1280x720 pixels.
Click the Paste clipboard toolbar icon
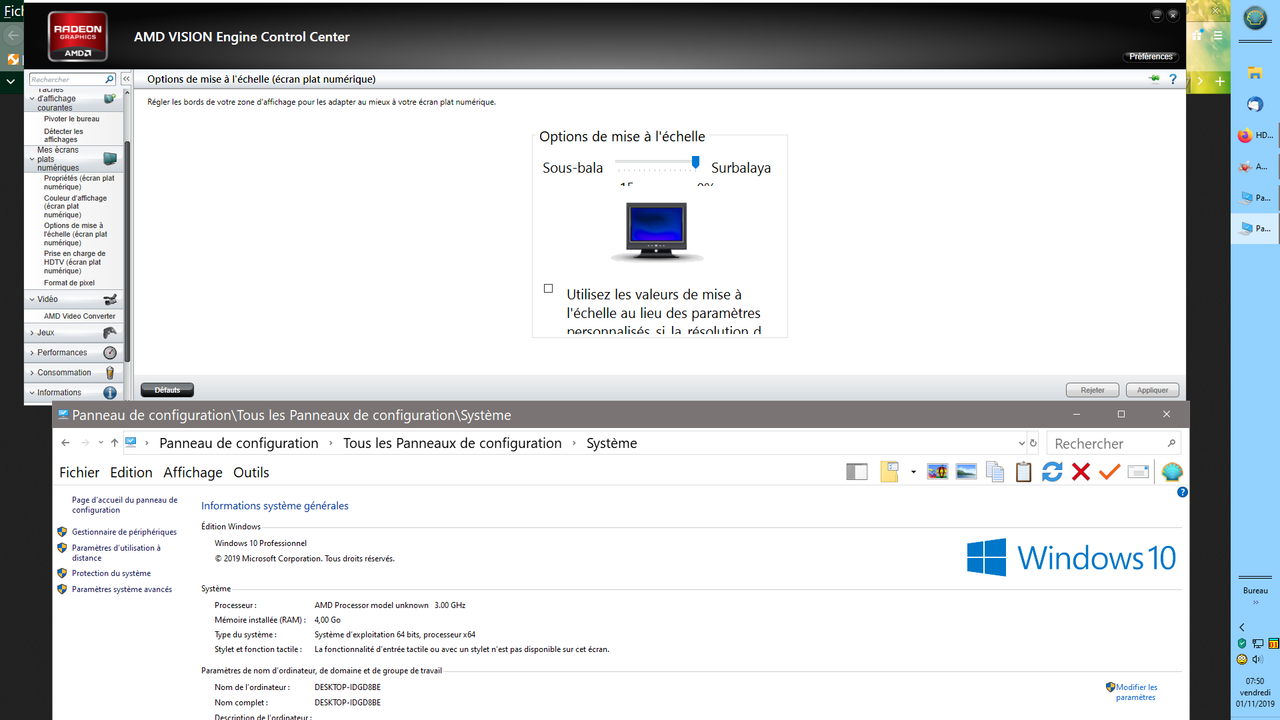click(1023, 472)
